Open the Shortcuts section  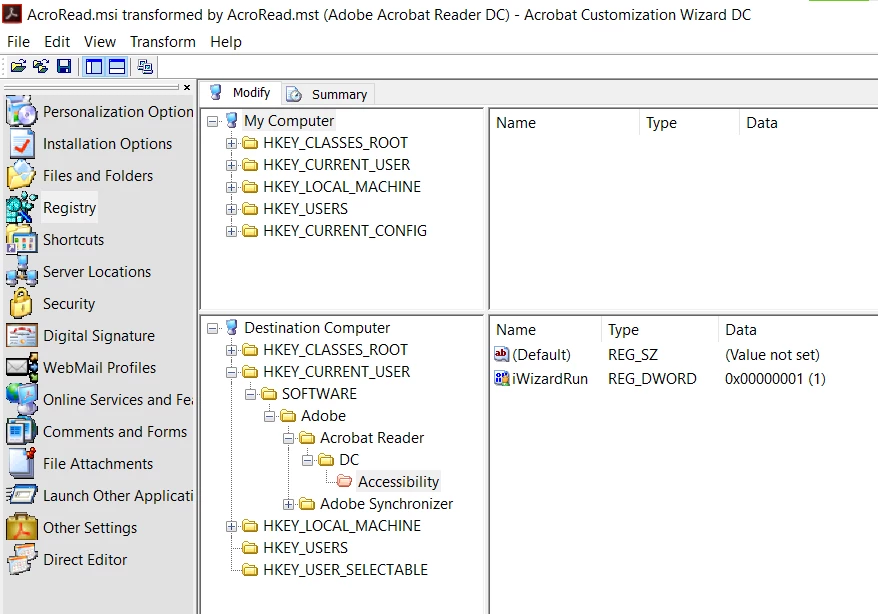pyautogui.click(x=55, y=240)
